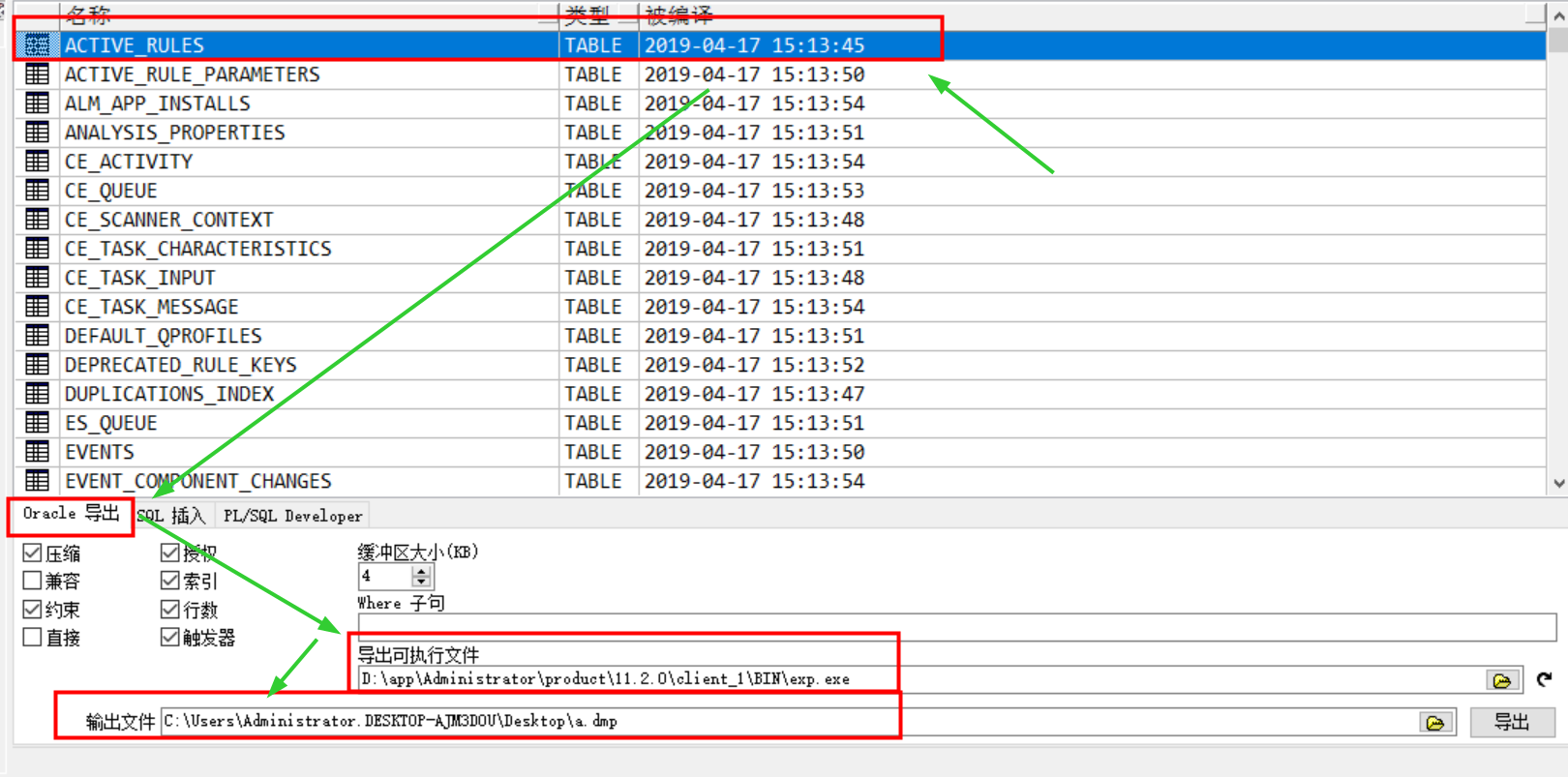Viewport: 1568px width, 777px height.
Task: Click the EVENT_COMPONENT_CHANGES table icon
Action: tap(37, 480)
